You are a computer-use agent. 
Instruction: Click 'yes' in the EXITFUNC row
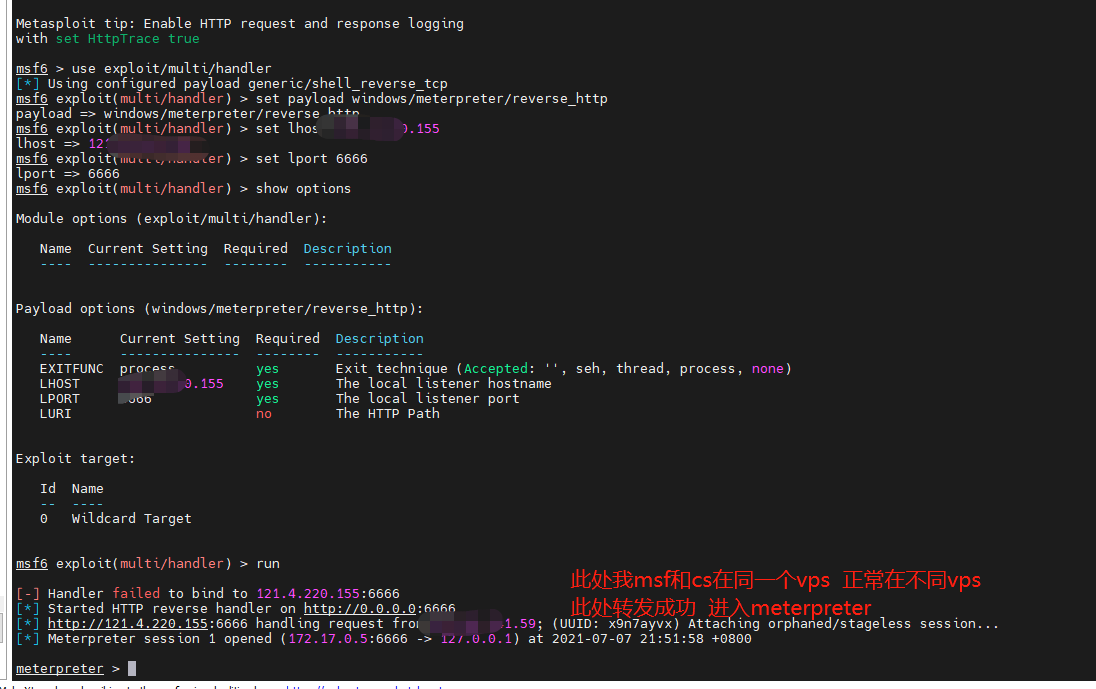267,369
